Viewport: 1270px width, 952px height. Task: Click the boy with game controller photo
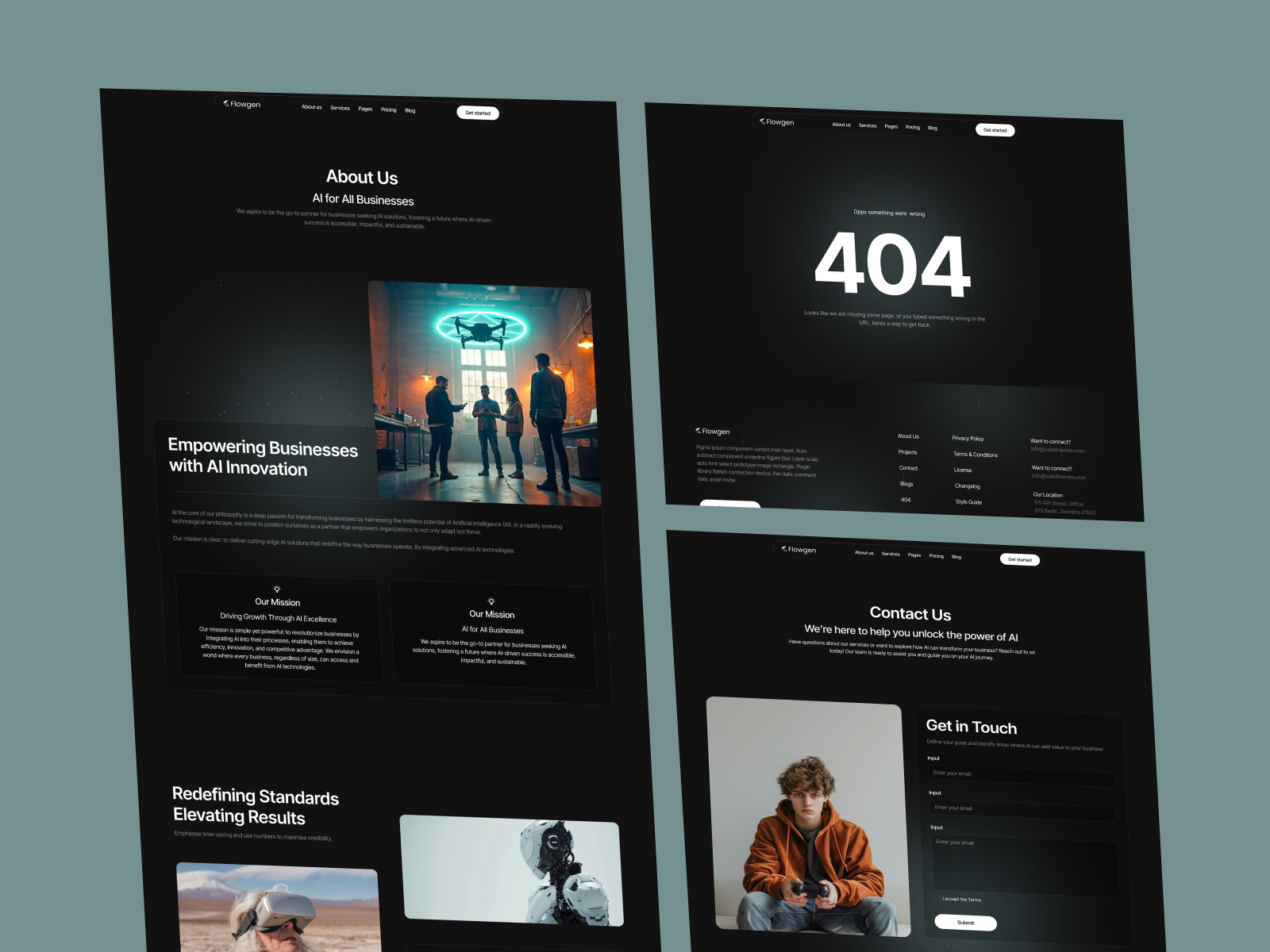808,816
